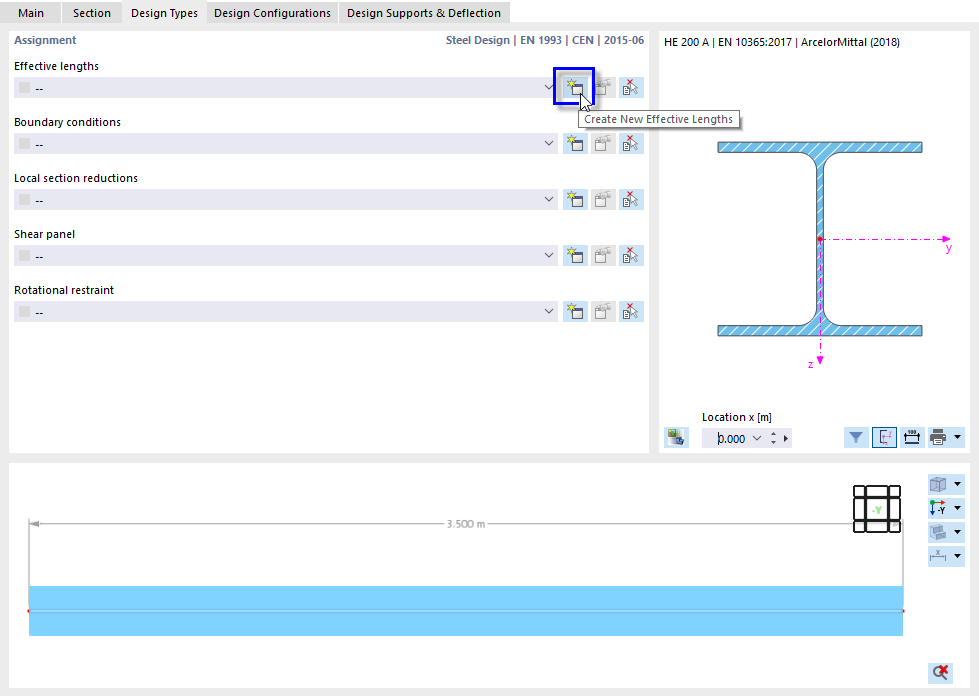Click Location x input field
This screenshot has width=979, height=696.
(727, 438)
